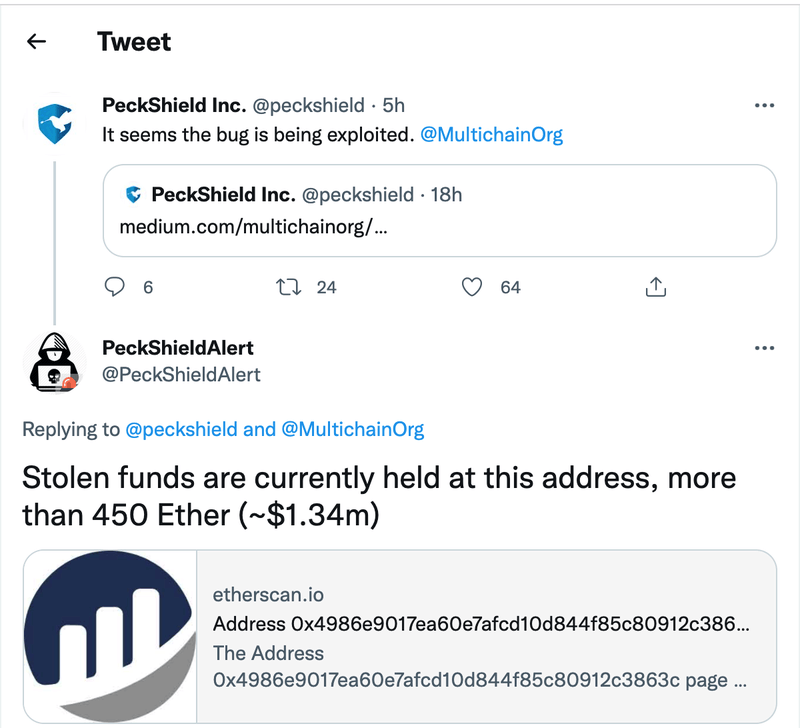Screen dimensions: 800x728
Task: Click @MultichainOrg in Replying to line
Action: click(352, 430)
